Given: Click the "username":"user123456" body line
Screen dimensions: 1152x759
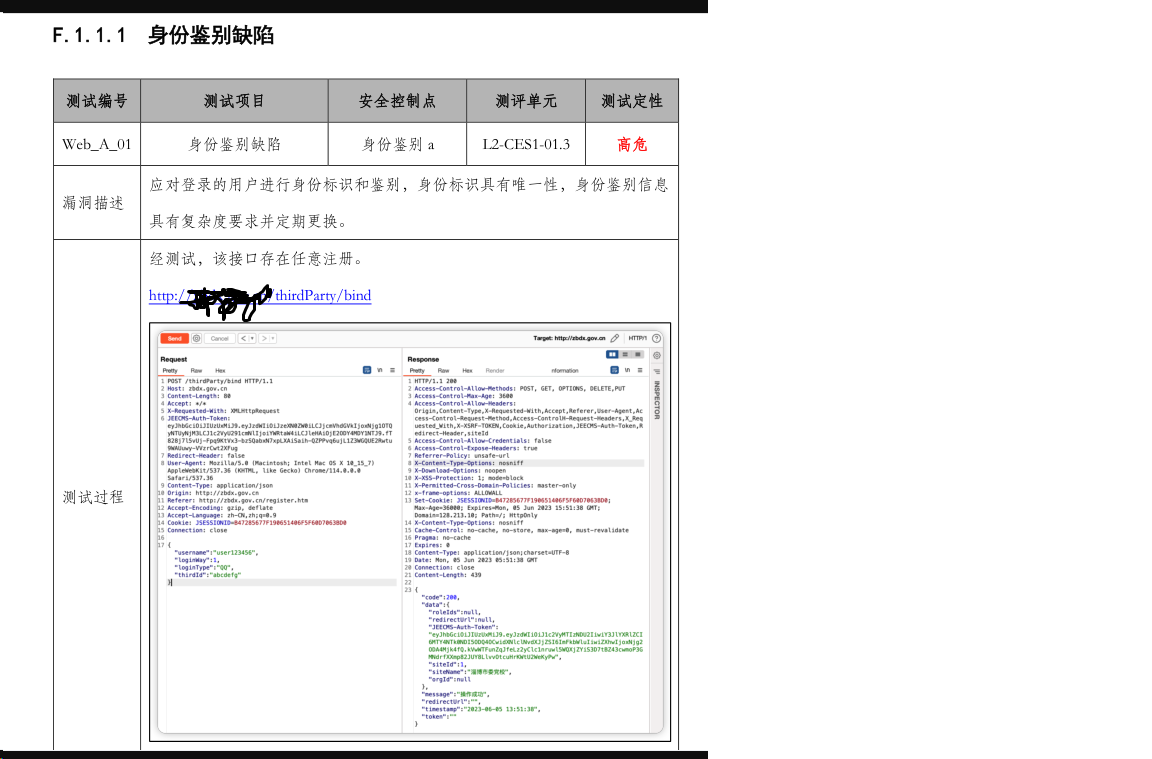Looking at the screenshot, I should point(216,553).
